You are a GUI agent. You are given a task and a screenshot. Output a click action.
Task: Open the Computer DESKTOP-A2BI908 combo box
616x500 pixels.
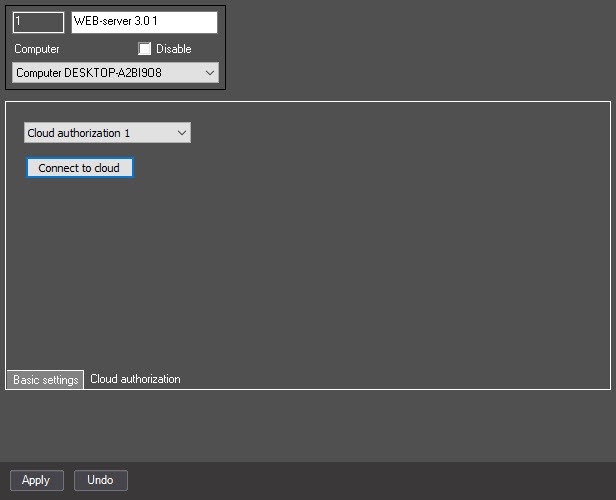pyautogui.click(x=116, y=73)
